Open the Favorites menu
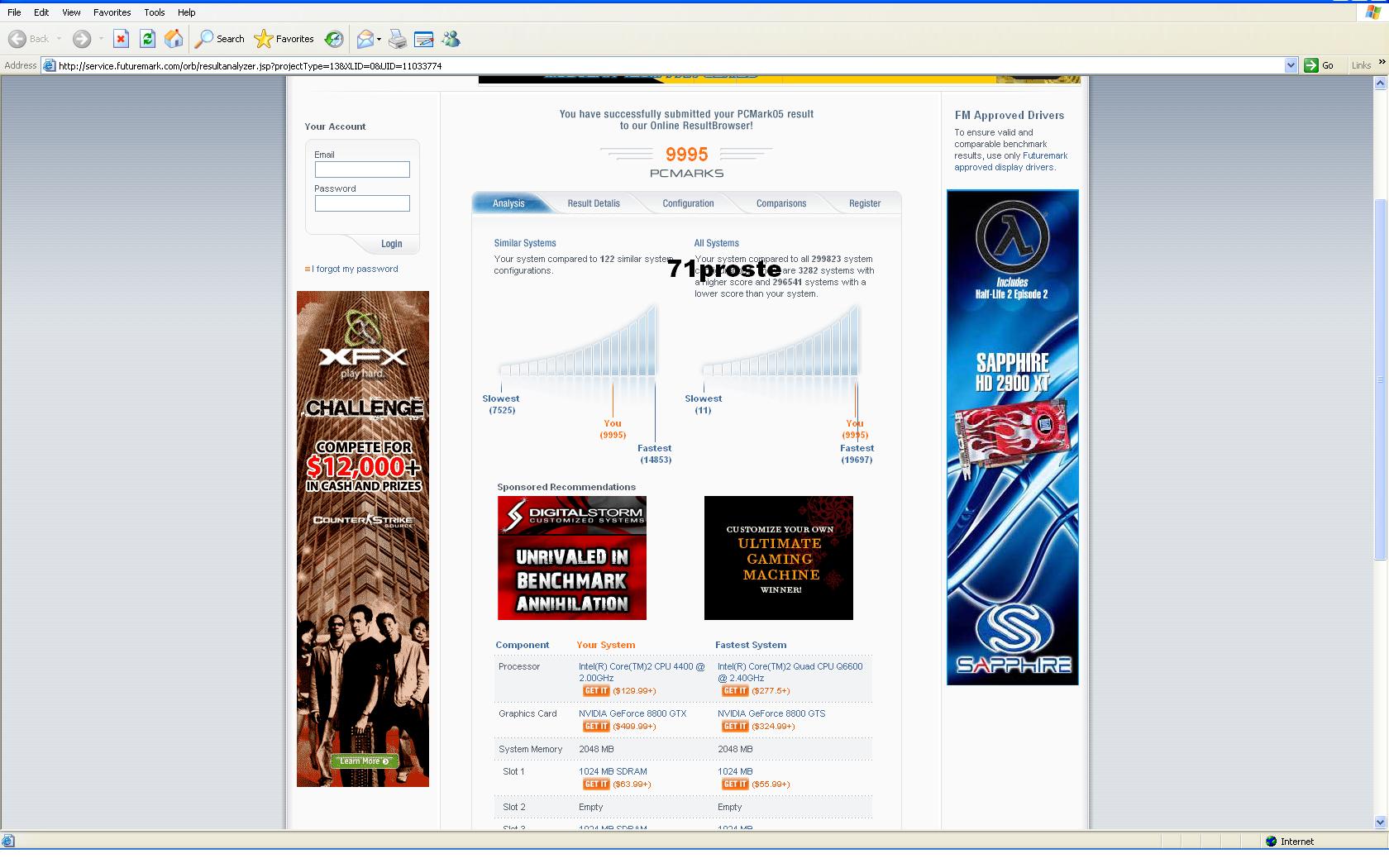 (x=112, y=12)
